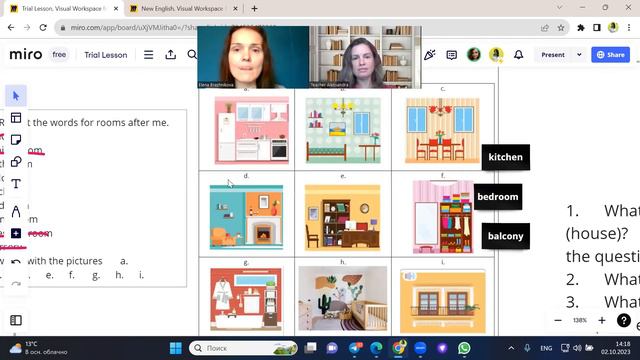Screen dimensions: 640x360
Task: Open the reactions party icon
Action: click(429, 55)
